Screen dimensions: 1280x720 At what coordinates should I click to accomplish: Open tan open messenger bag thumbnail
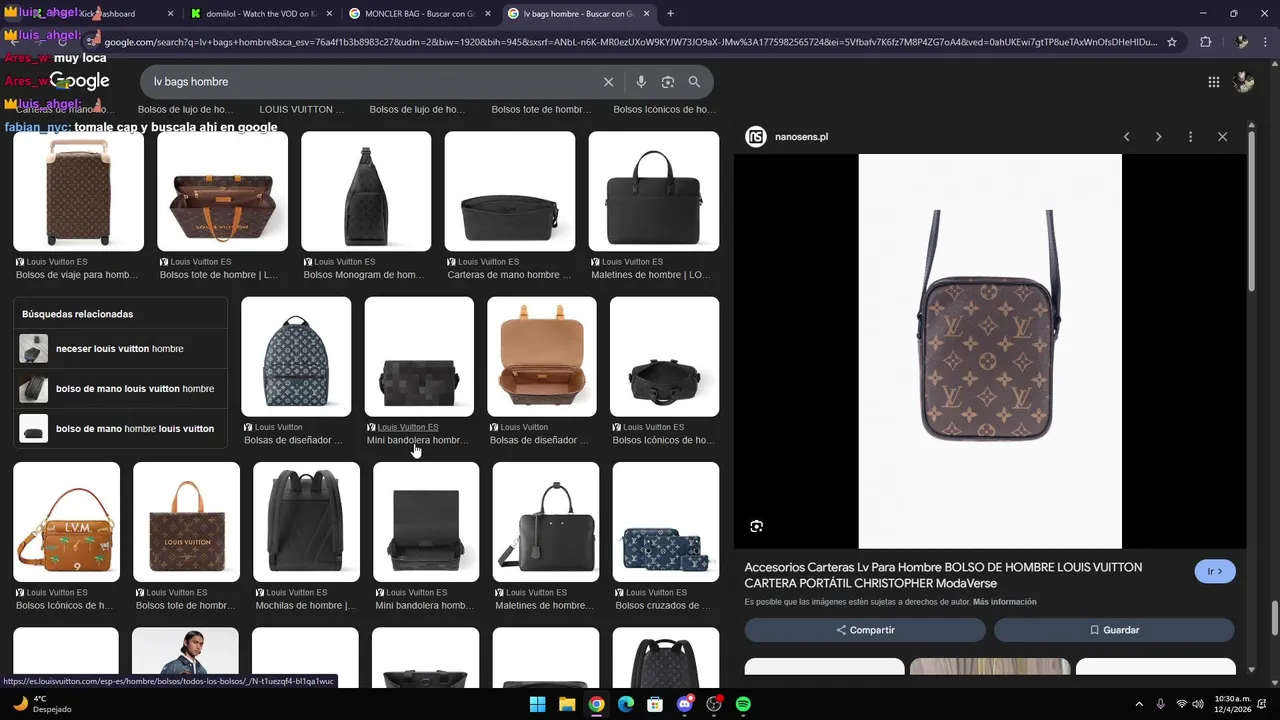(542, 356)
